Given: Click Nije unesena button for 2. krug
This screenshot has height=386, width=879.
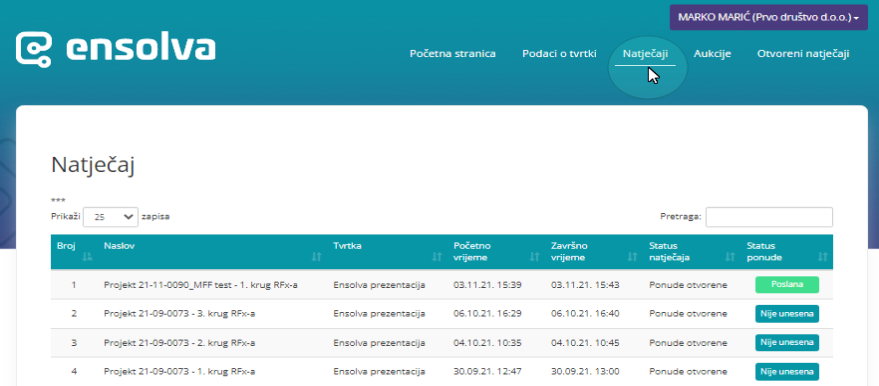Looking at the screenshot, I should click(787, 342).
